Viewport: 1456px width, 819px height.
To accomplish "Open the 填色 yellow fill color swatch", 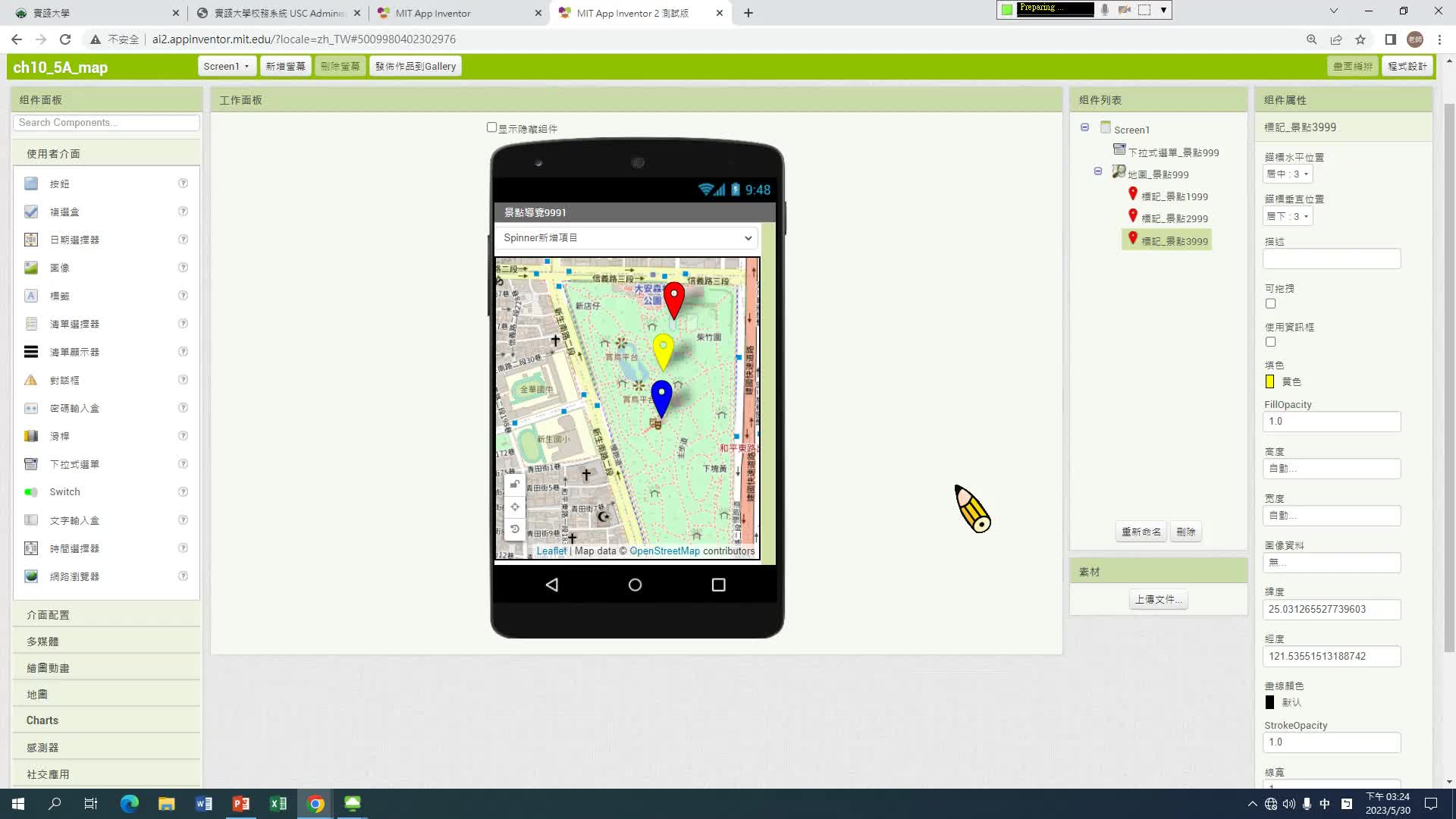I will 1270,381.
